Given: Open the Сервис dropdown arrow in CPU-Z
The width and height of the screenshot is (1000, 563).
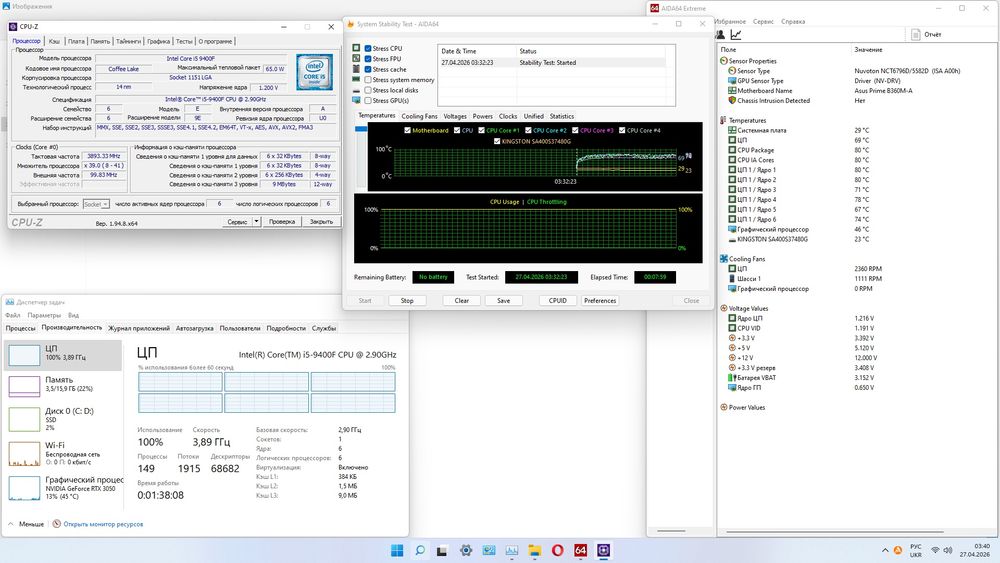Looking at the screenshot, I should point(256,222).
